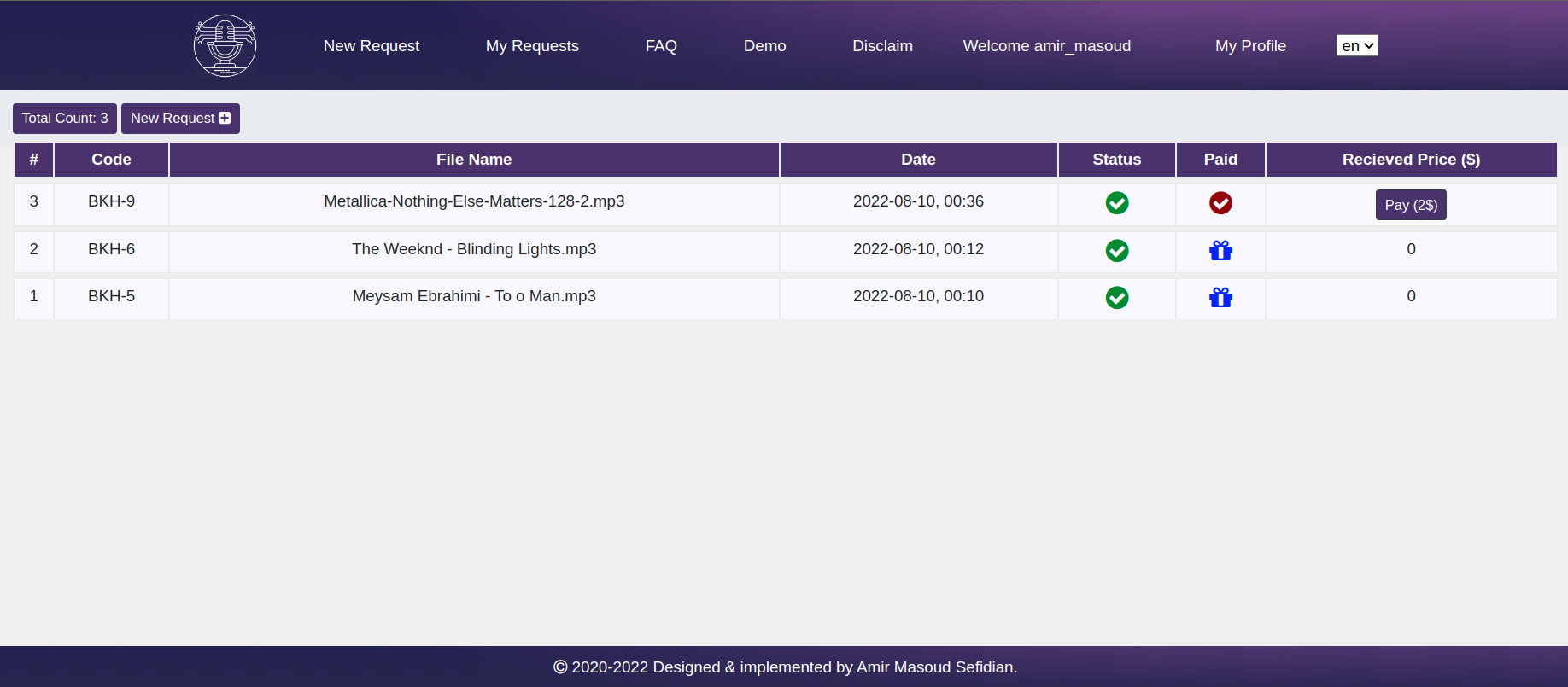Click date 2022-08-10, 00:36
Viewport: 1568px width, 687px height.
point(918,201)
